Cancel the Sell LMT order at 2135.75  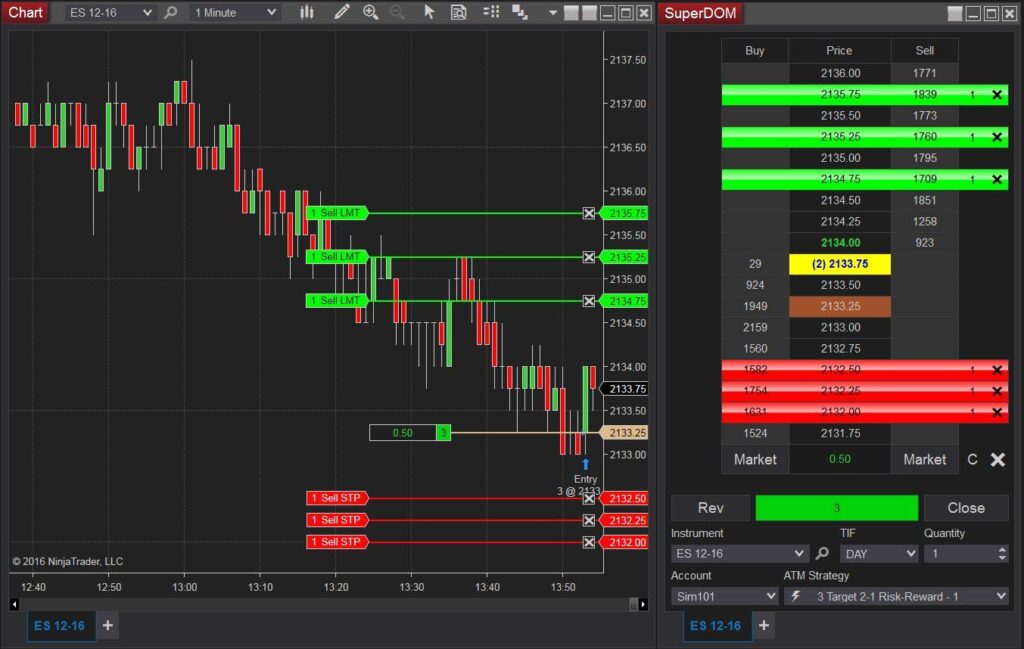click(589, 213)
